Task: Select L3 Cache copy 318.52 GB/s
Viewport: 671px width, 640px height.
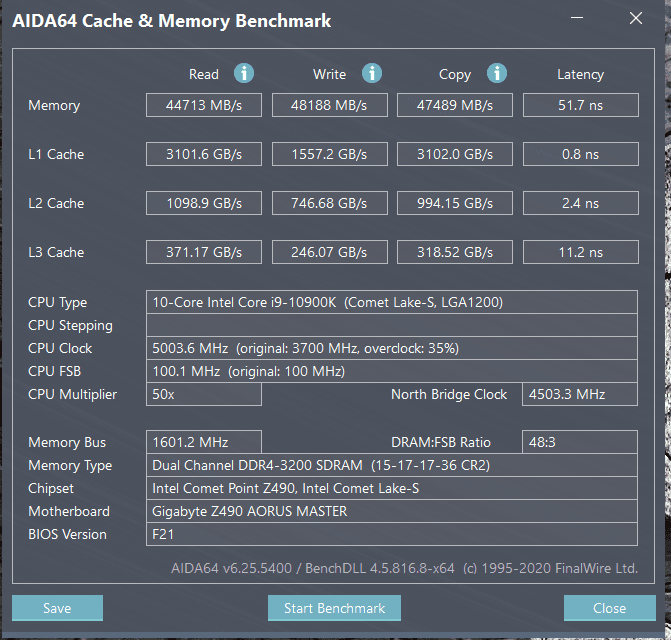Action: (455, 252)
